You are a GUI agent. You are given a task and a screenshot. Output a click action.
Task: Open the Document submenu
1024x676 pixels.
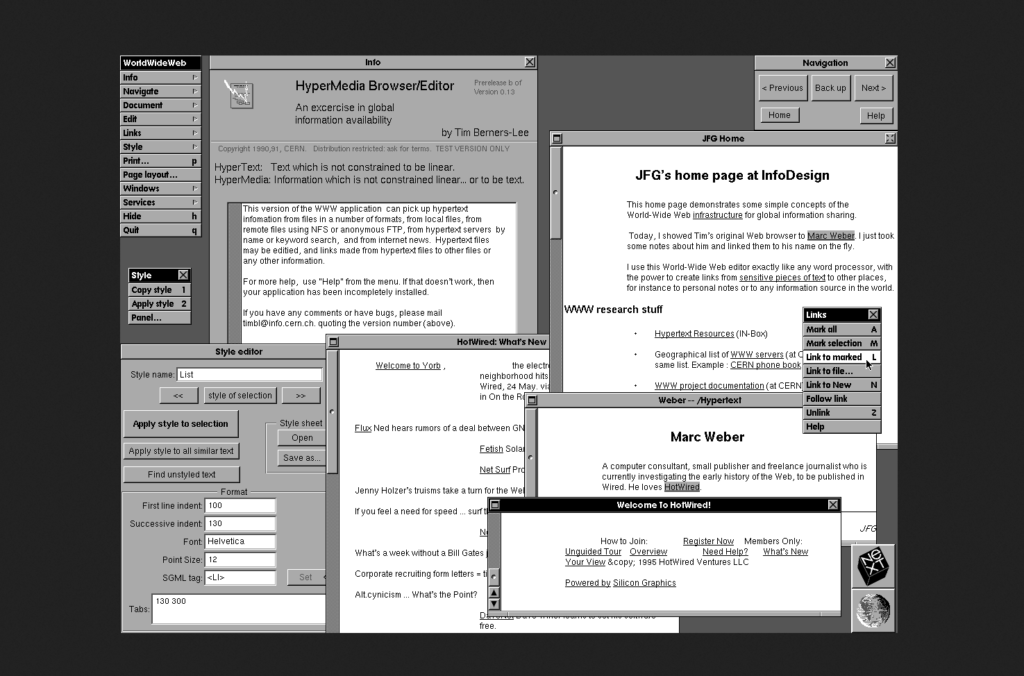(x=160, y=105)
